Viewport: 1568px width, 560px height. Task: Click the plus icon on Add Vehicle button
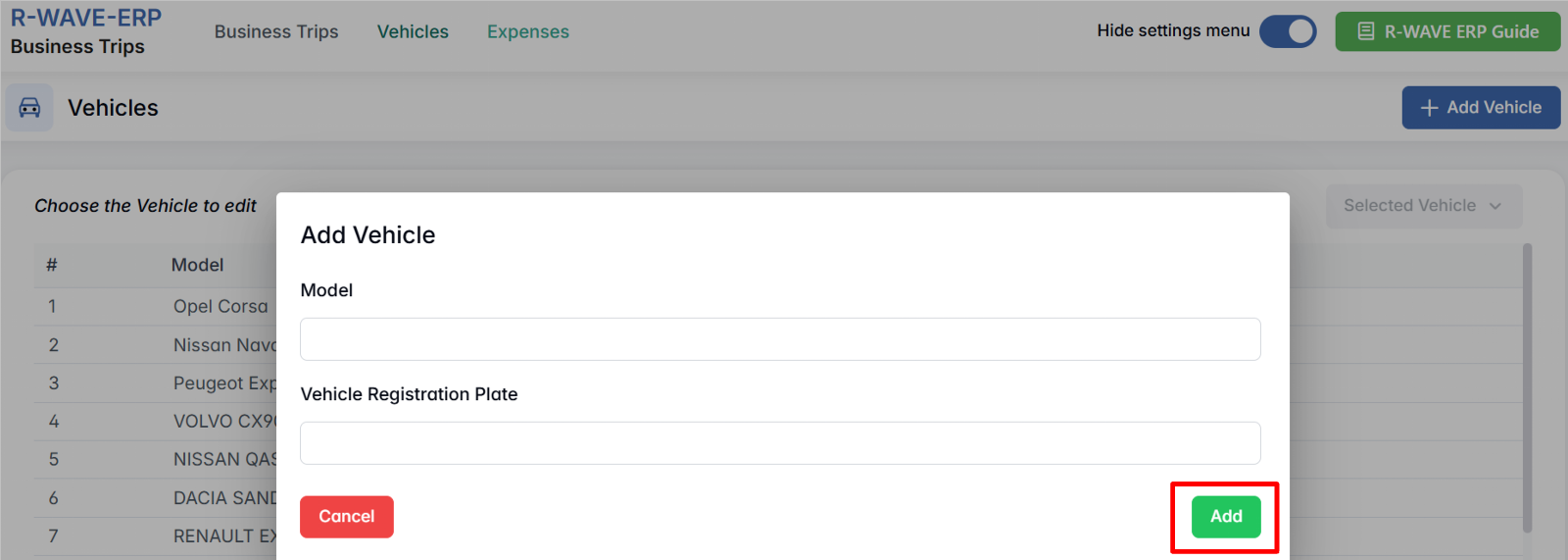1429,108
